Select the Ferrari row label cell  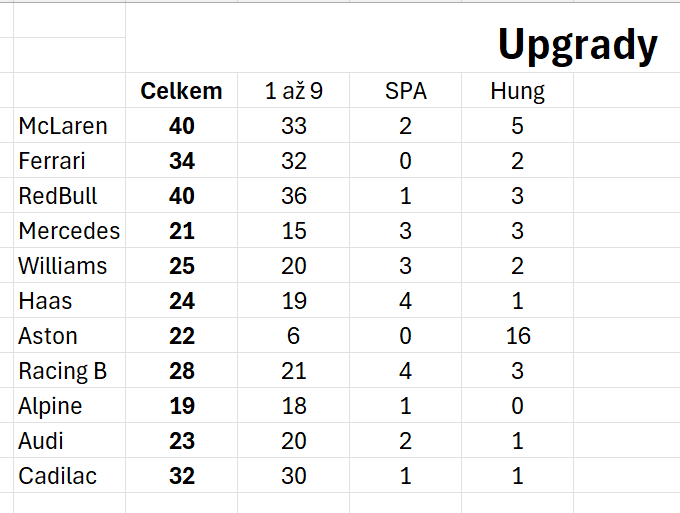coord(69,160)
